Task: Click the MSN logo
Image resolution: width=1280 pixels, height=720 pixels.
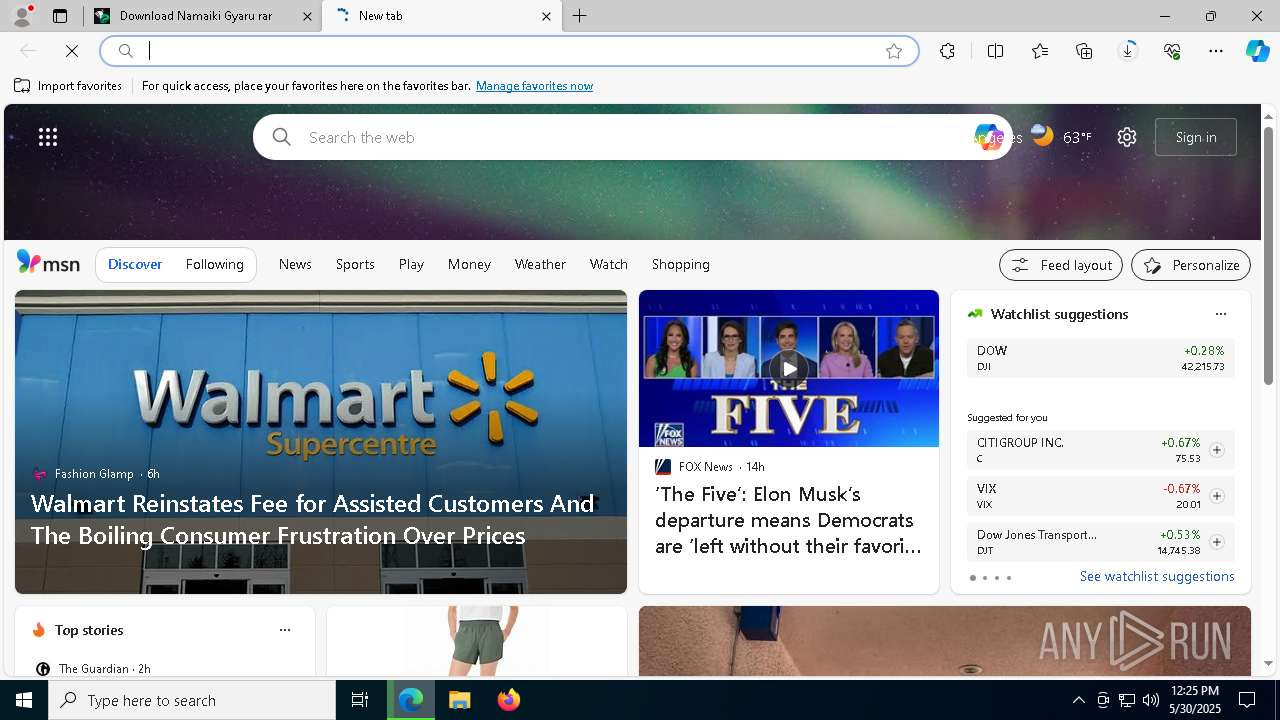Action: [48, 263]
